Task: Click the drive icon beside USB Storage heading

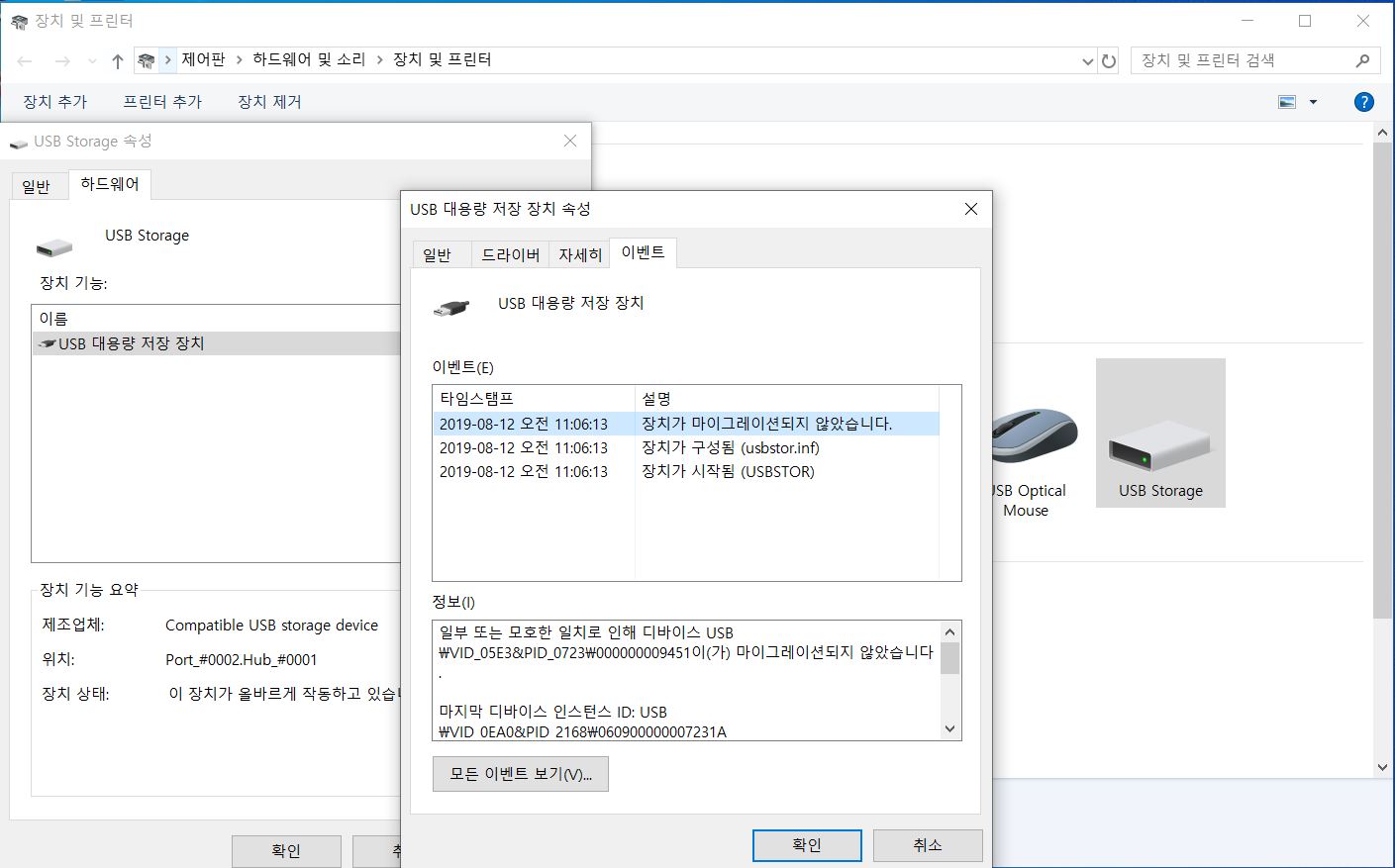Action: pos(54,247)
